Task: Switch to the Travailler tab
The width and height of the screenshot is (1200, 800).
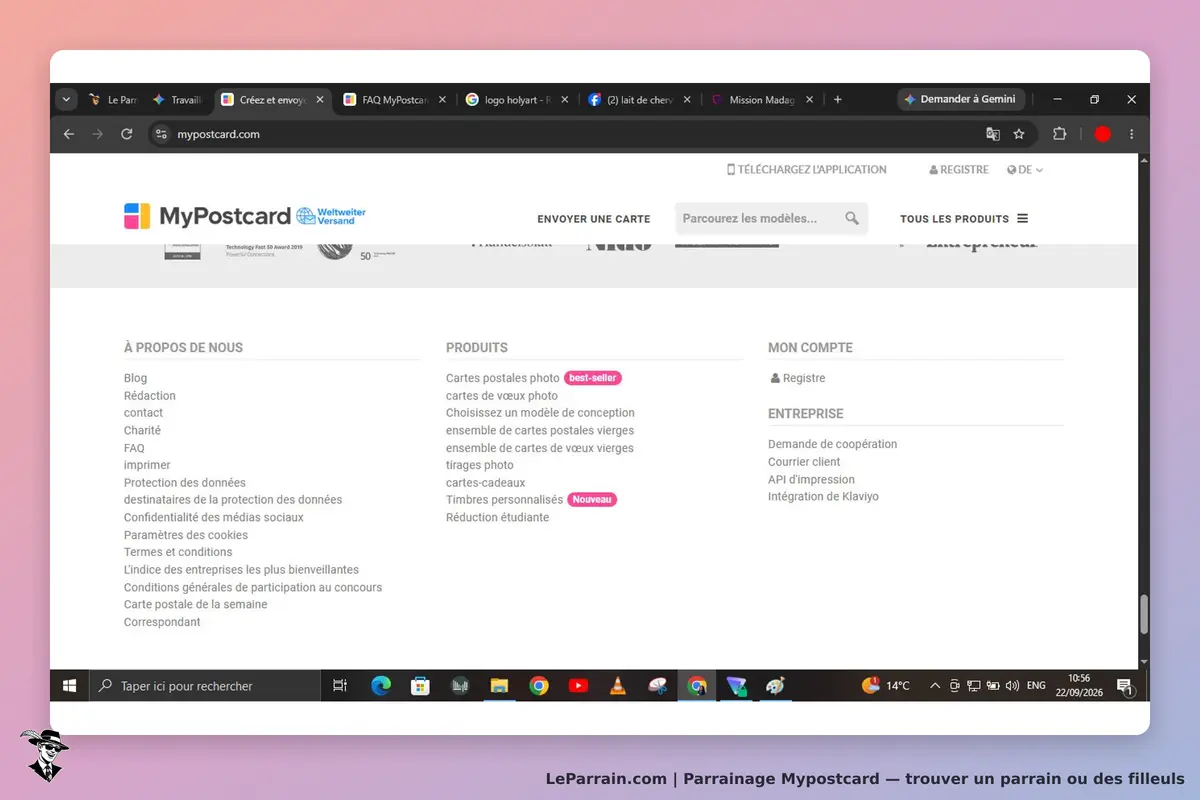Action: tap(177, 100)
